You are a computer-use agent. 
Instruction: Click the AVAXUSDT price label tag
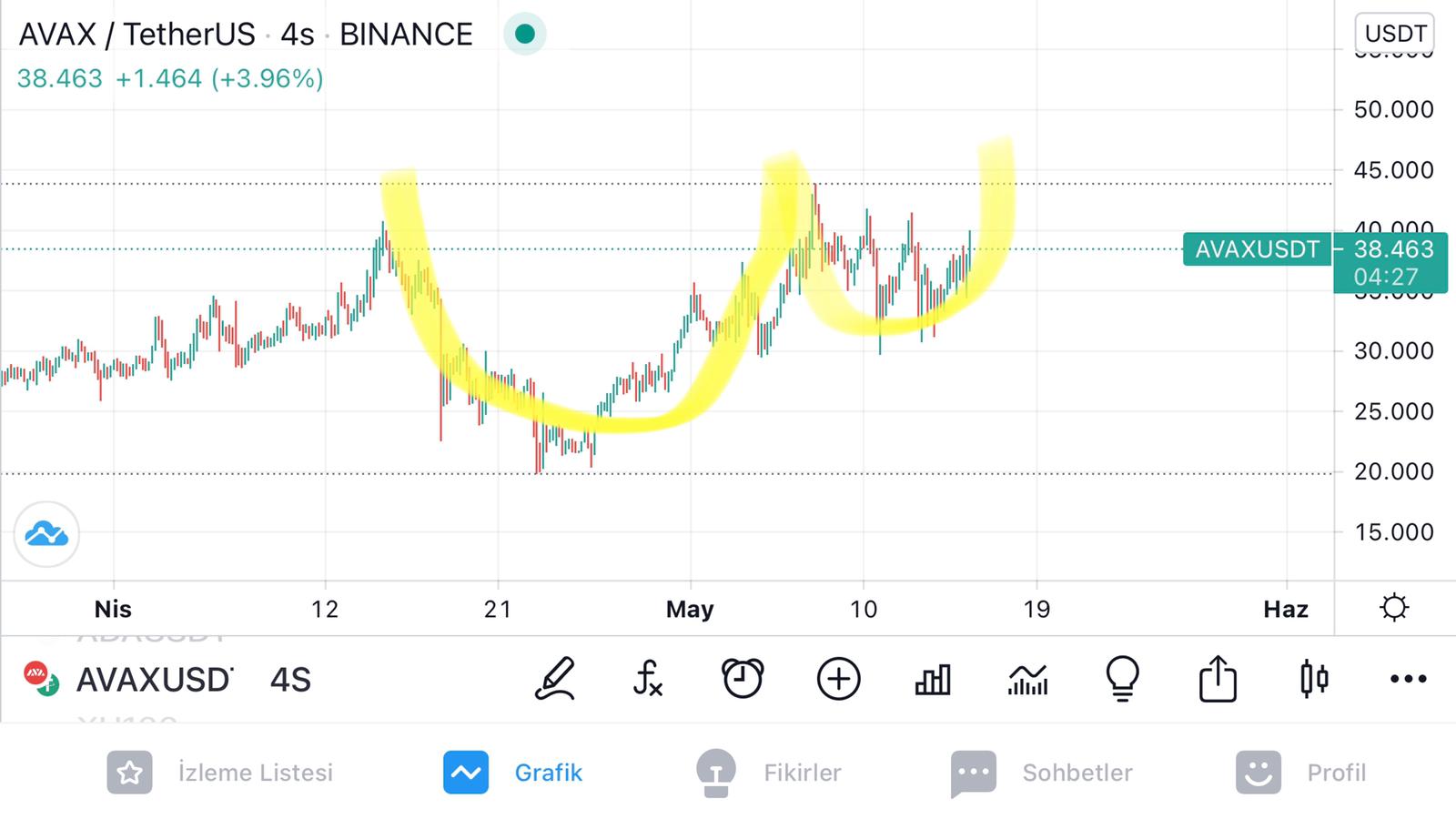(x=1257, y=249)
